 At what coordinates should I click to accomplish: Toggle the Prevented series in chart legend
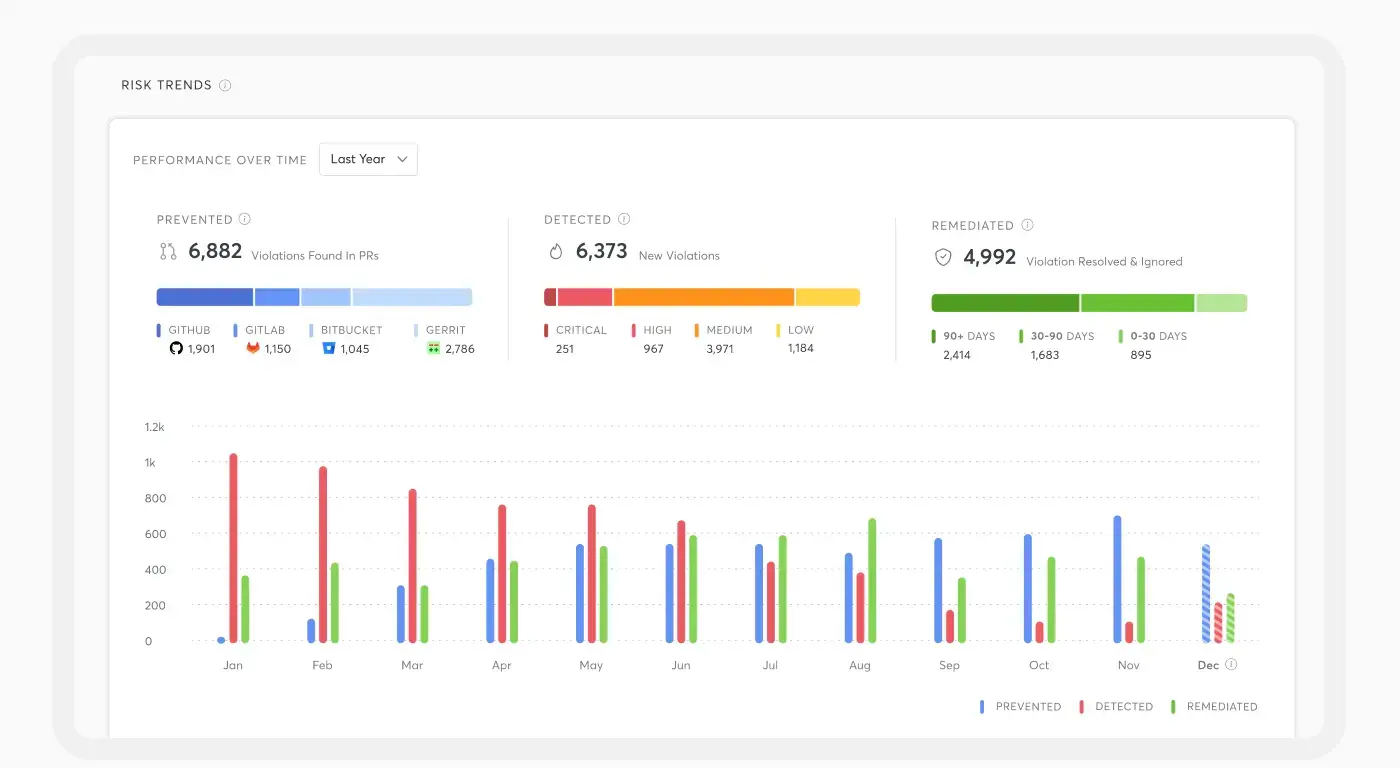[x=1020, y=707]
